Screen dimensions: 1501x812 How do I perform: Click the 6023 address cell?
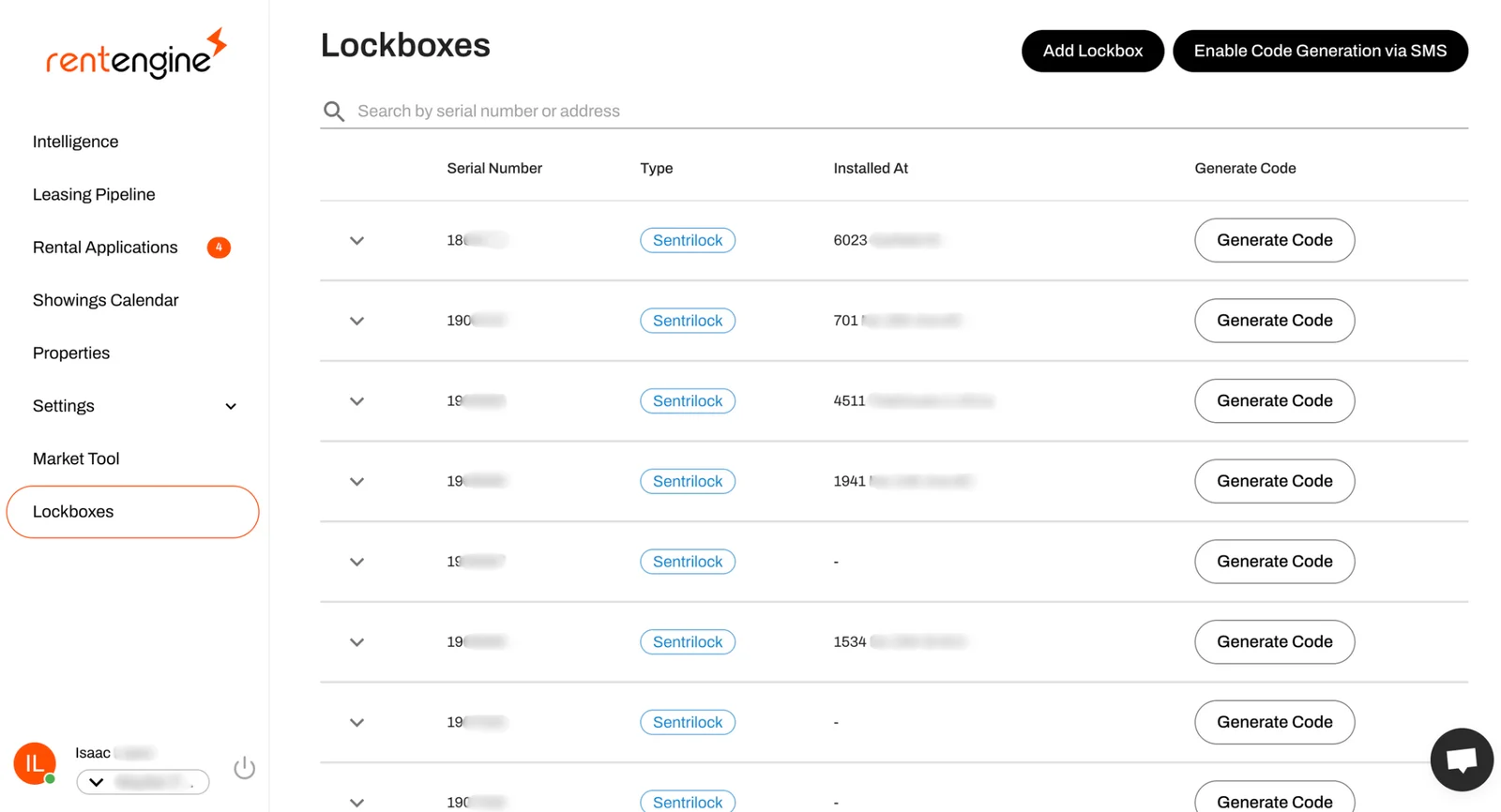(887, 240)
